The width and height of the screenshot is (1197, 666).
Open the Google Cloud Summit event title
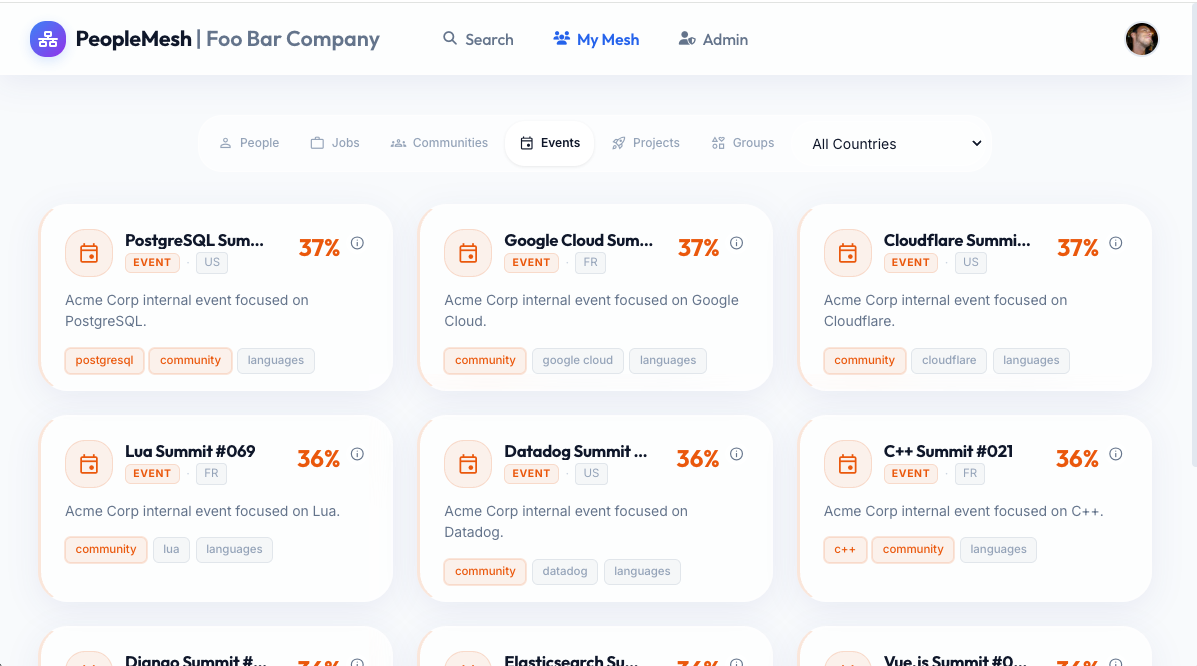coord(579,241)
